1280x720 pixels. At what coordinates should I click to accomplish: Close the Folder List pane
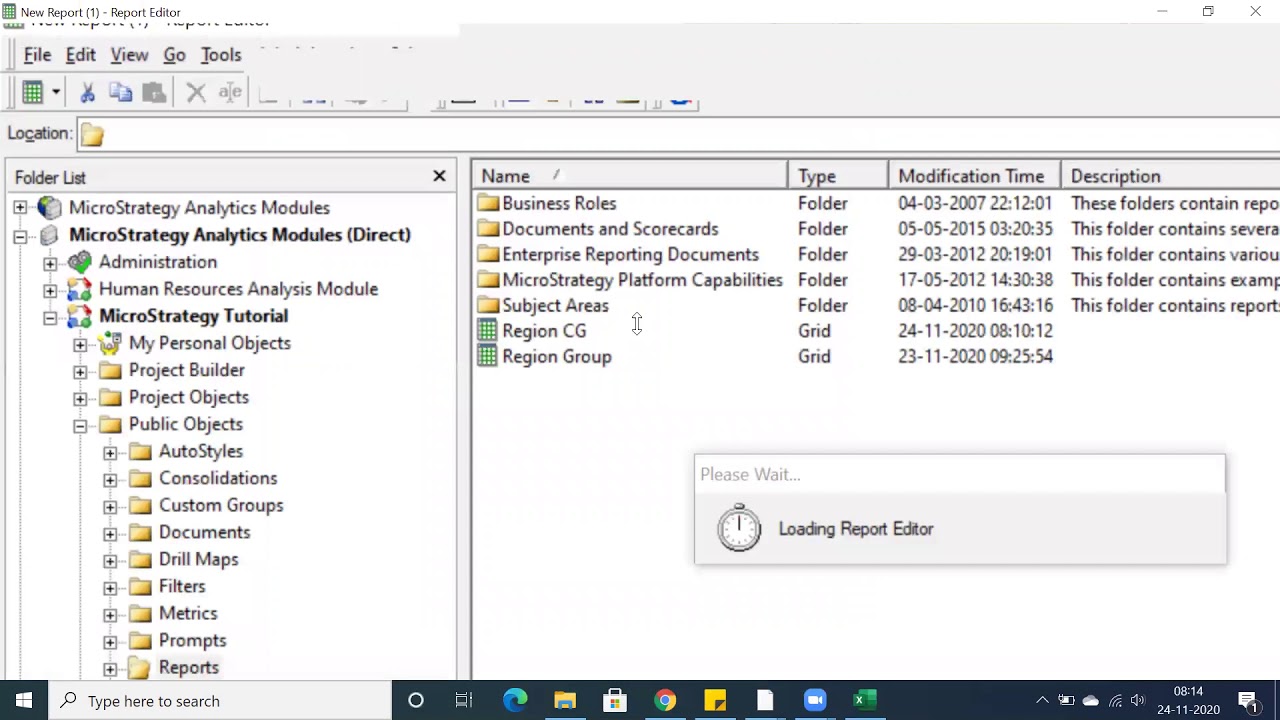tap(439, 176)
